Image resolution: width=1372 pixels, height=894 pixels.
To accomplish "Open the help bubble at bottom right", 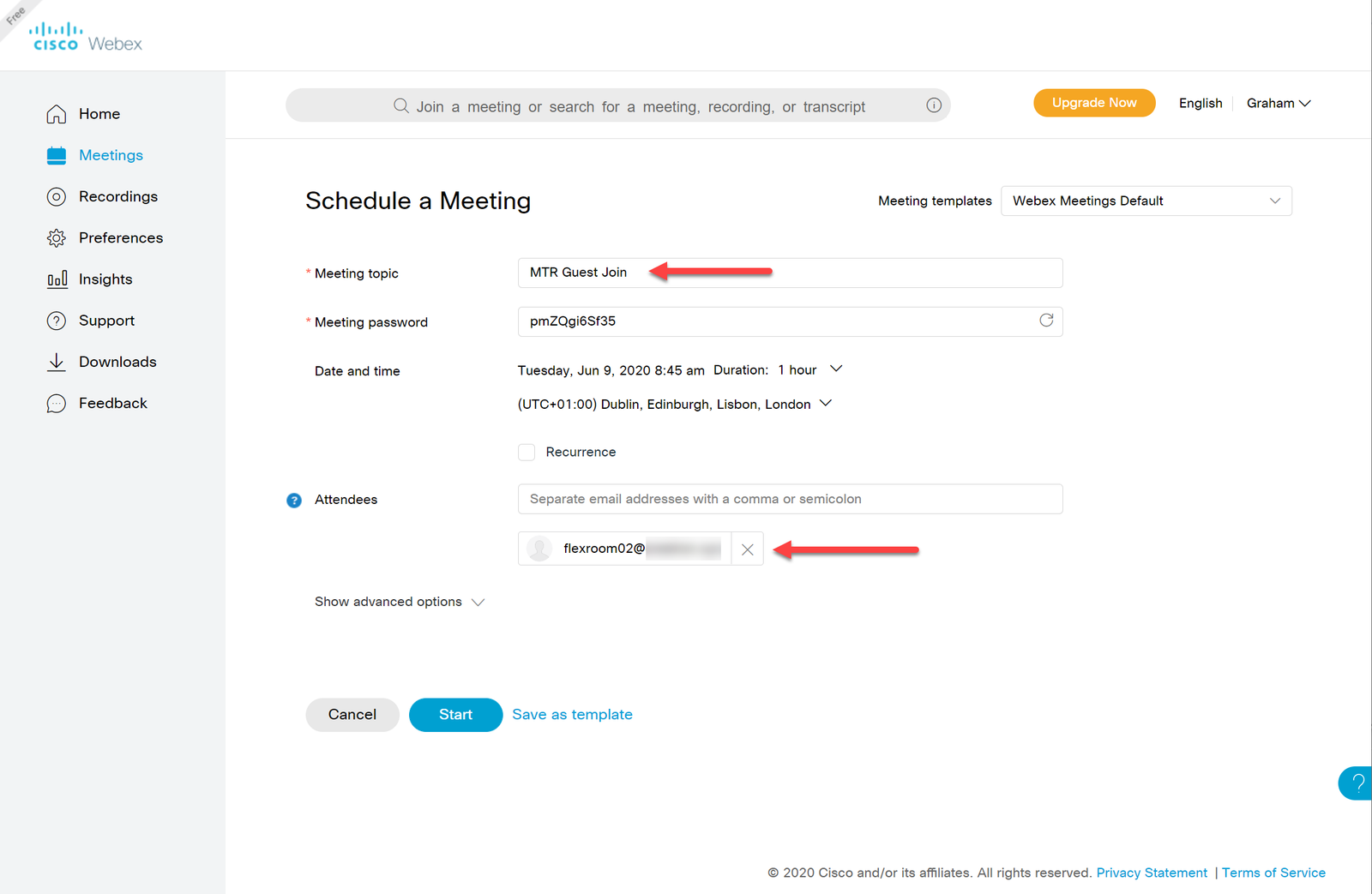I will point(1357,783).
